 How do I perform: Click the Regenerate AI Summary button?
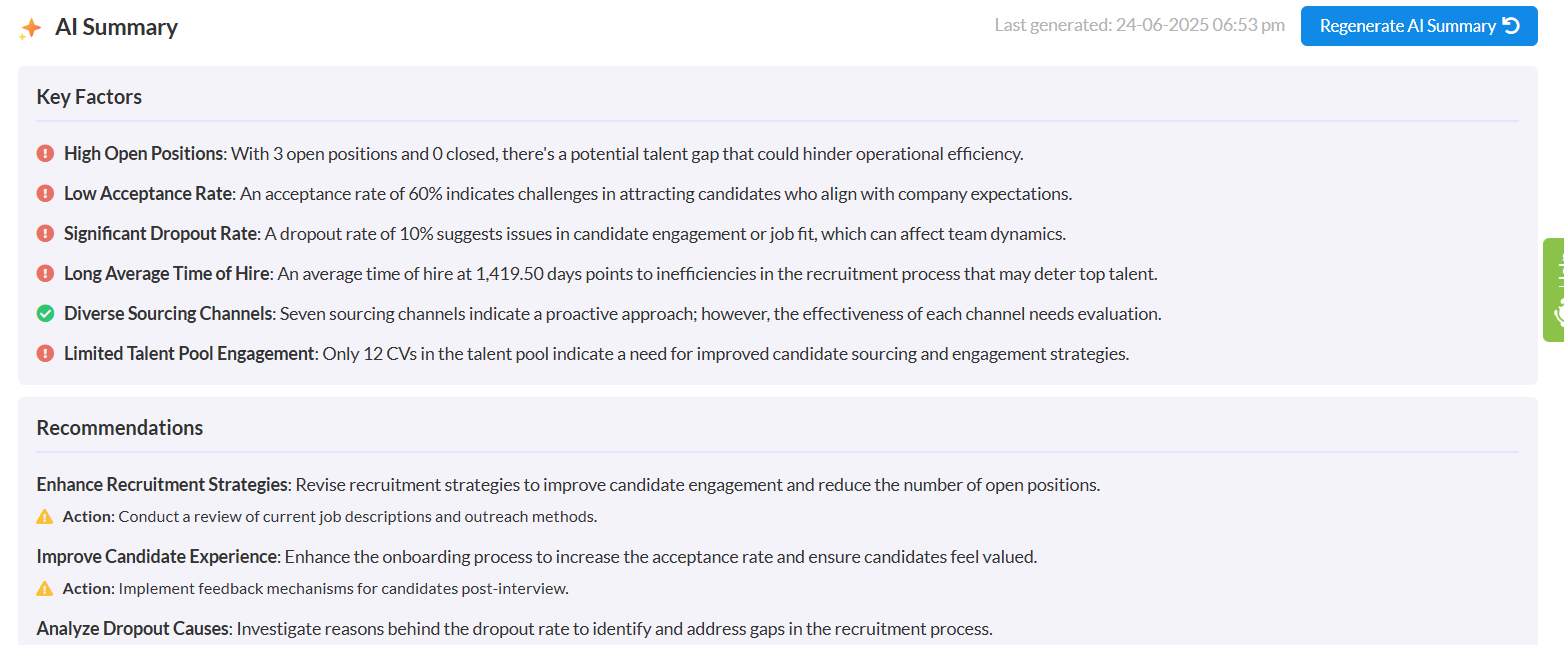tap(1419, 26)
